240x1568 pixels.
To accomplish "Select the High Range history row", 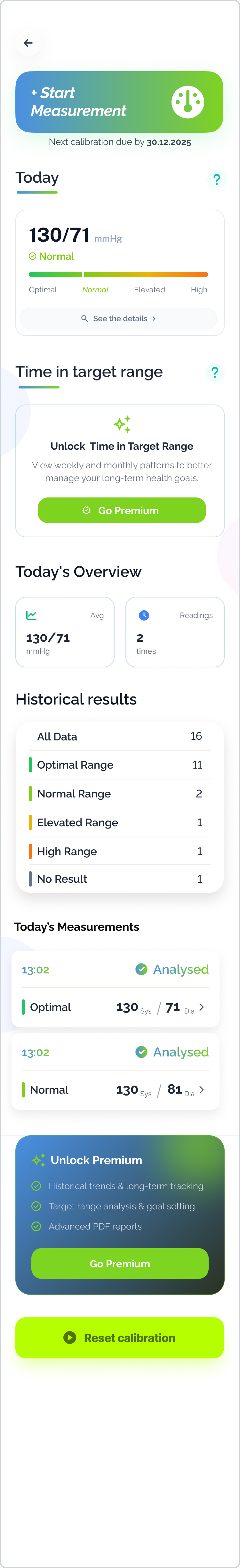I will pos(120,851).
